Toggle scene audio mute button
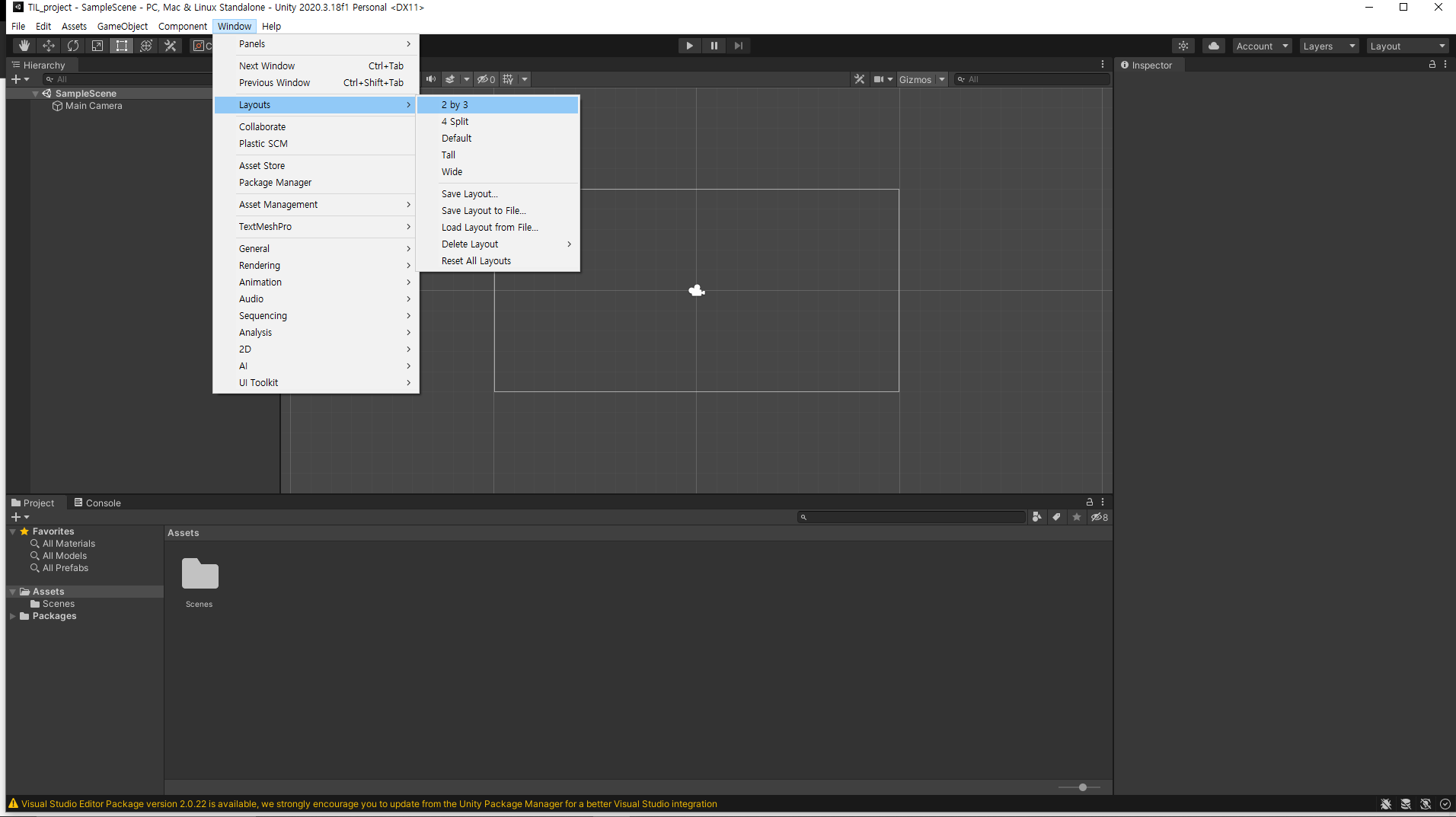 [431, 79]
